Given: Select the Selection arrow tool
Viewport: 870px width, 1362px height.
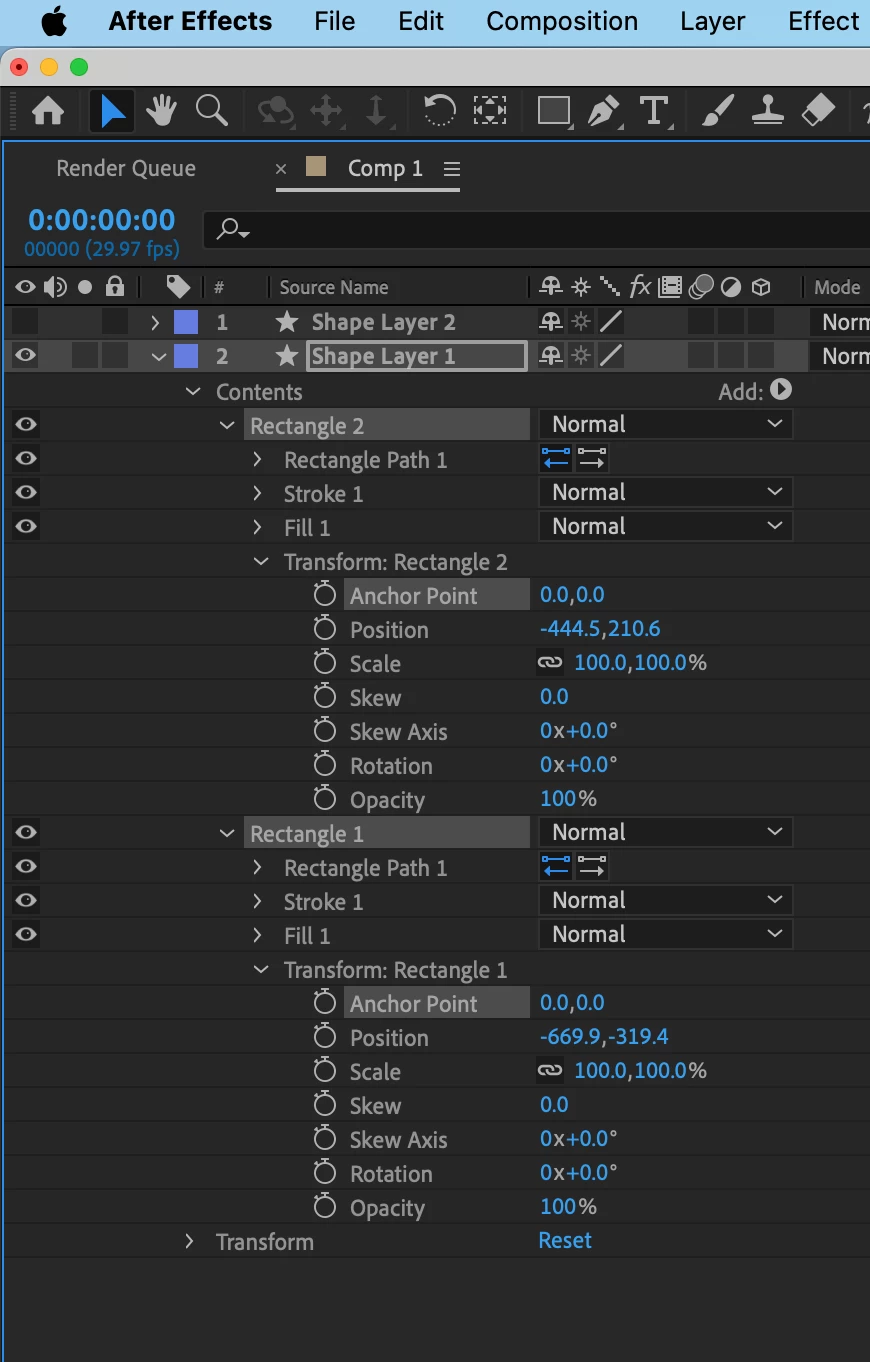Looking at the screenshot, I should coord(112,111).
